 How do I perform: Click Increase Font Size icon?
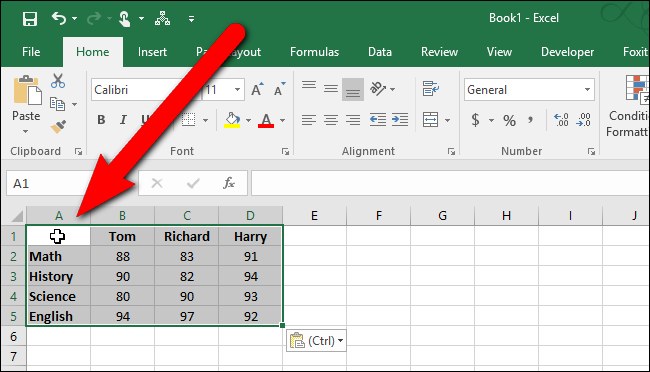257,89
